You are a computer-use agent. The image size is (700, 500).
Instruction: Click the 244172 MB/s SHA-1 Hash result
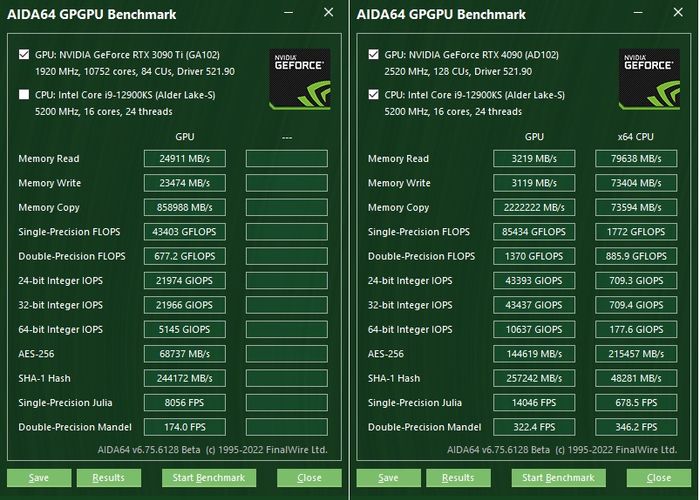coord(185,378)
